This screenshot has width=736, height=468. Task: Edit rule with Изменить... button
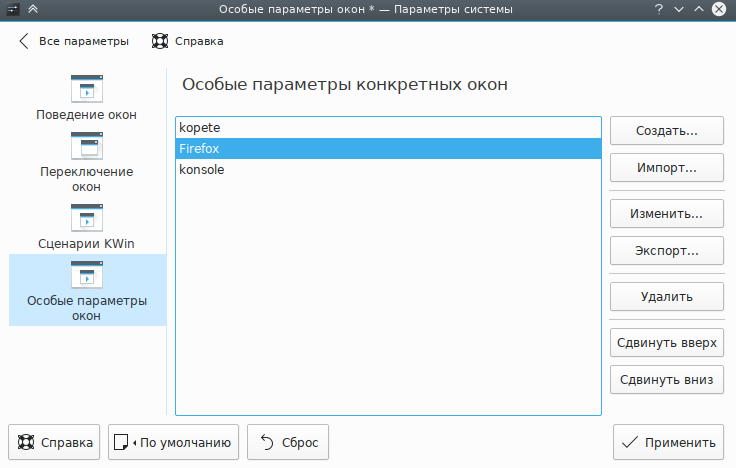pyautogui.click(x=666, y=214)
